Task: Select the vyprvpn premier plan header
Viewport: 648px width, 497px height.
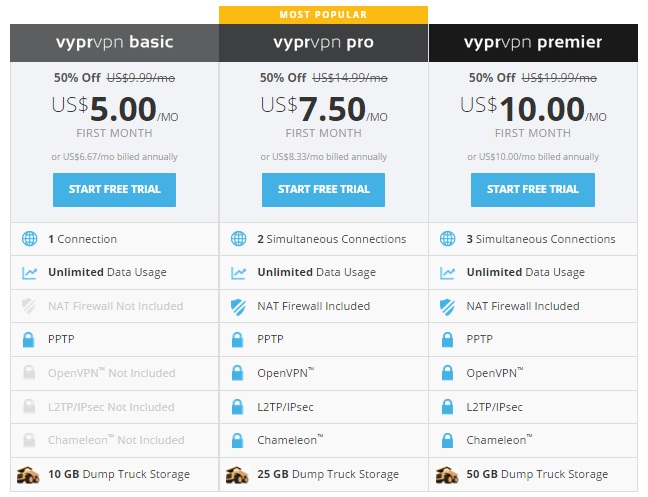Action: coord(533,43)
